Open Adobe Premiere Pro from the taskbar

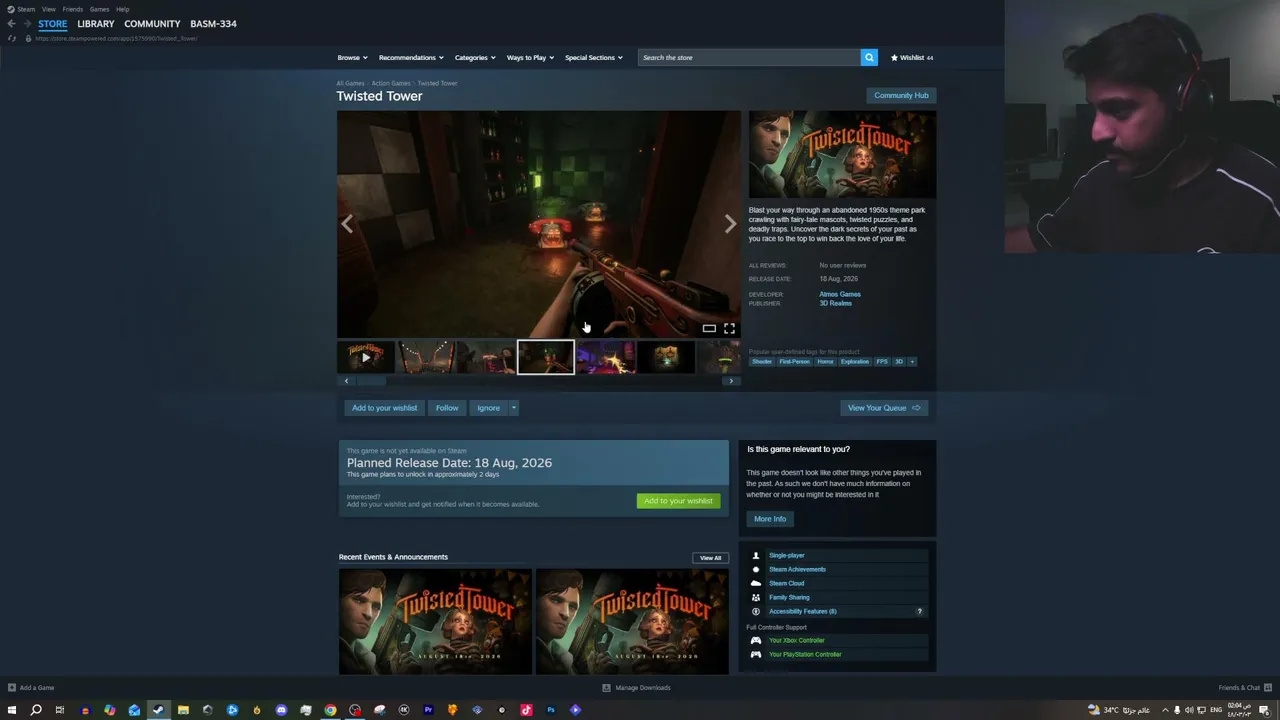coord(428,710)
